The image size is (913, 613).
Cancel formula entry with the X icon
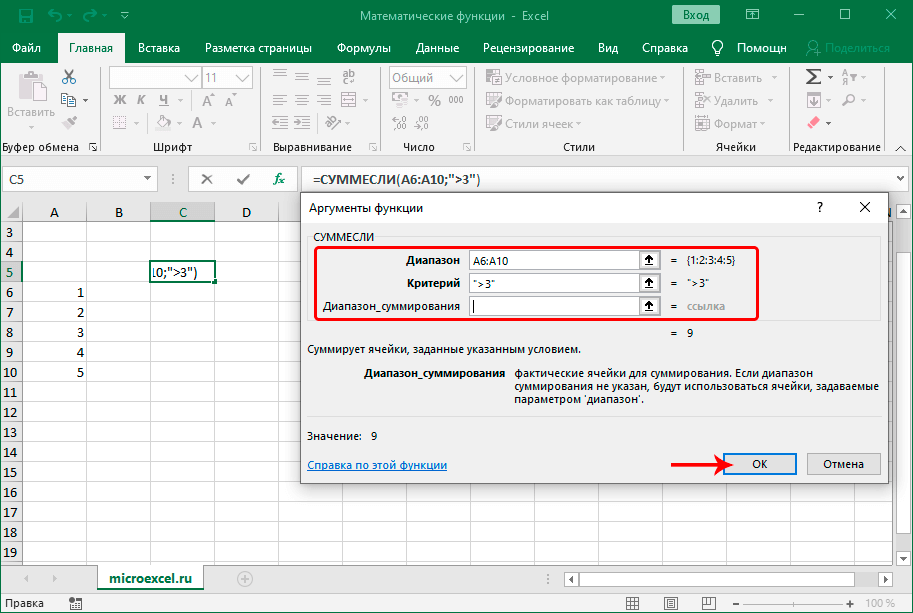click(x=207, y=179)
